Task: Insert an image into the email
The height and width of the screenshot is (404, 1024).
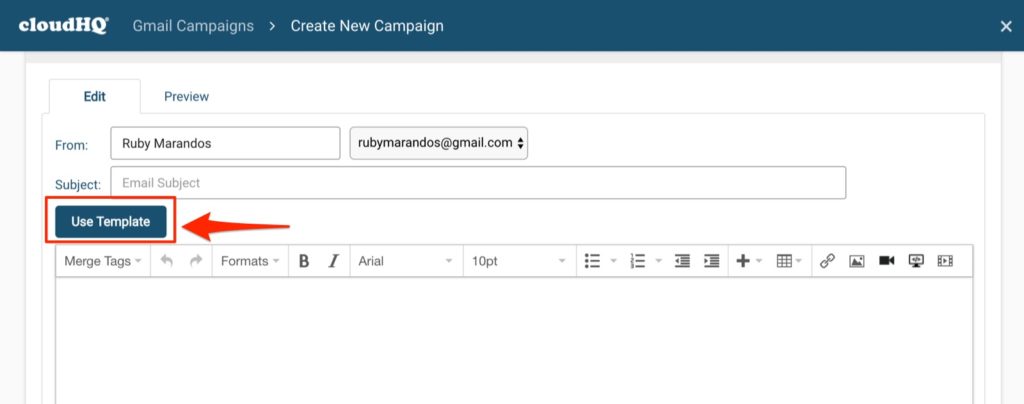Action: (857, 261)
